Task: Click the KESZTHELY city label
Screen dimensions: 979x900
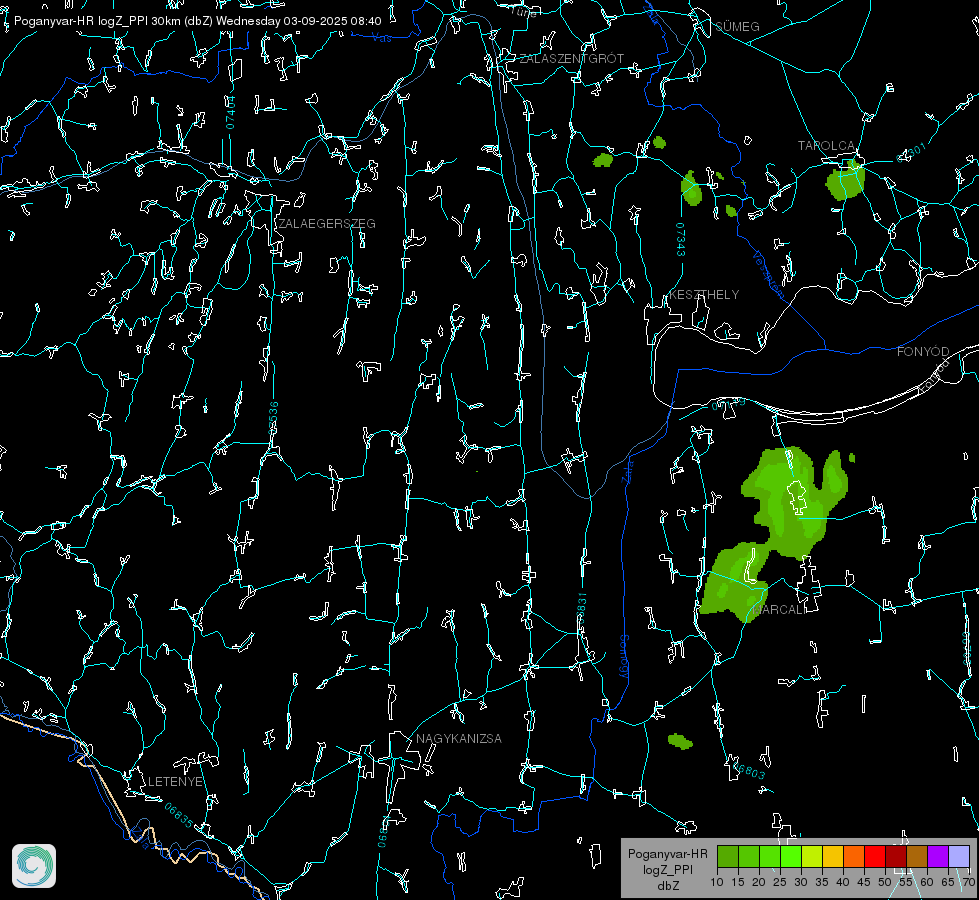Action: 704,294
